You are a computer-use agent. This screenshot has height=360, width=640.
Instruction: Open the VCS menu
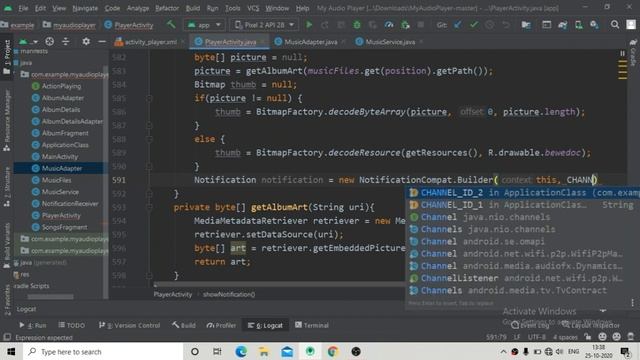[x=253, y=8]
